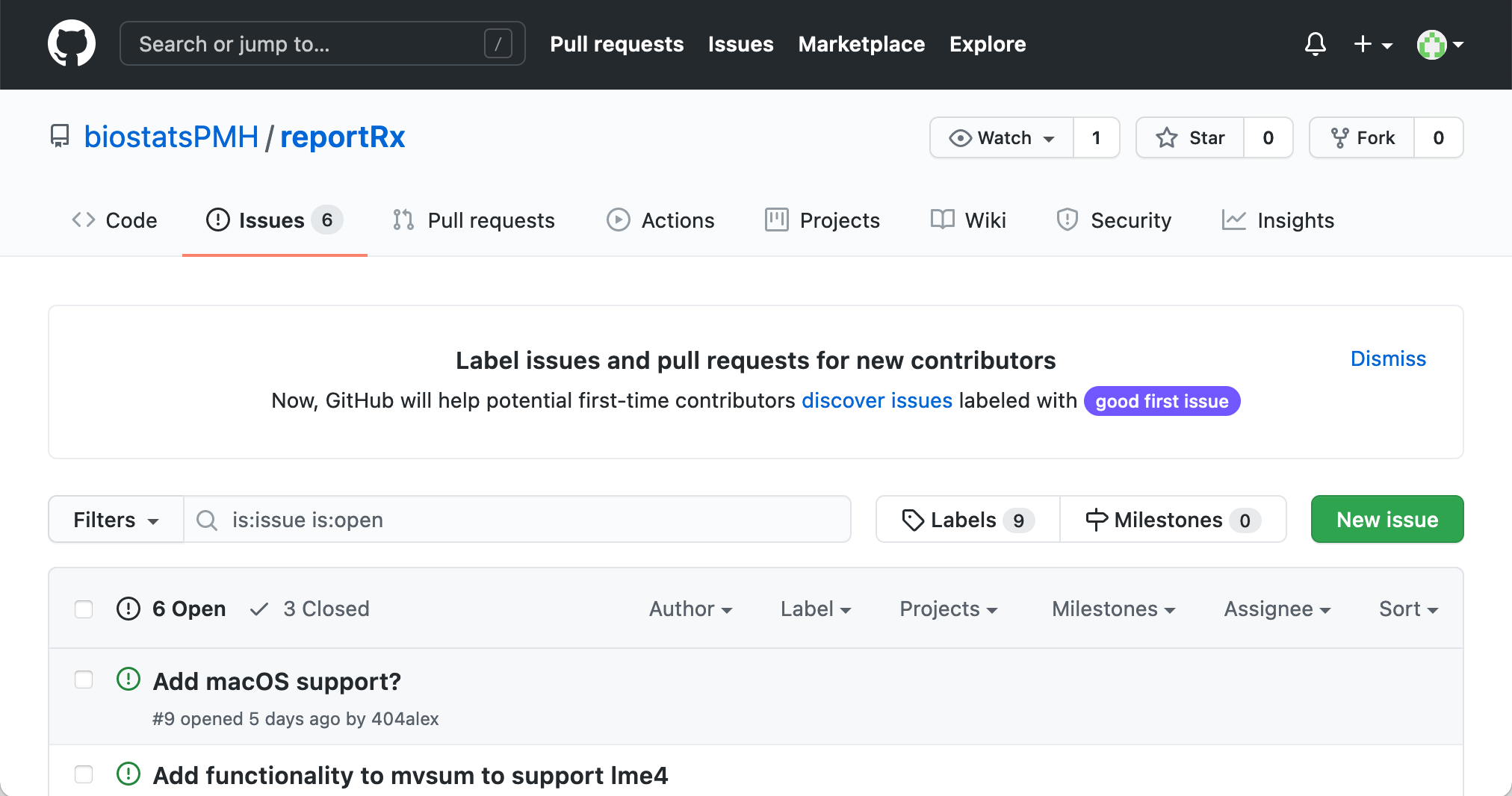Expand the Sort dropdown
Screen dimensions: 1512x796
tap(1407, 609)
